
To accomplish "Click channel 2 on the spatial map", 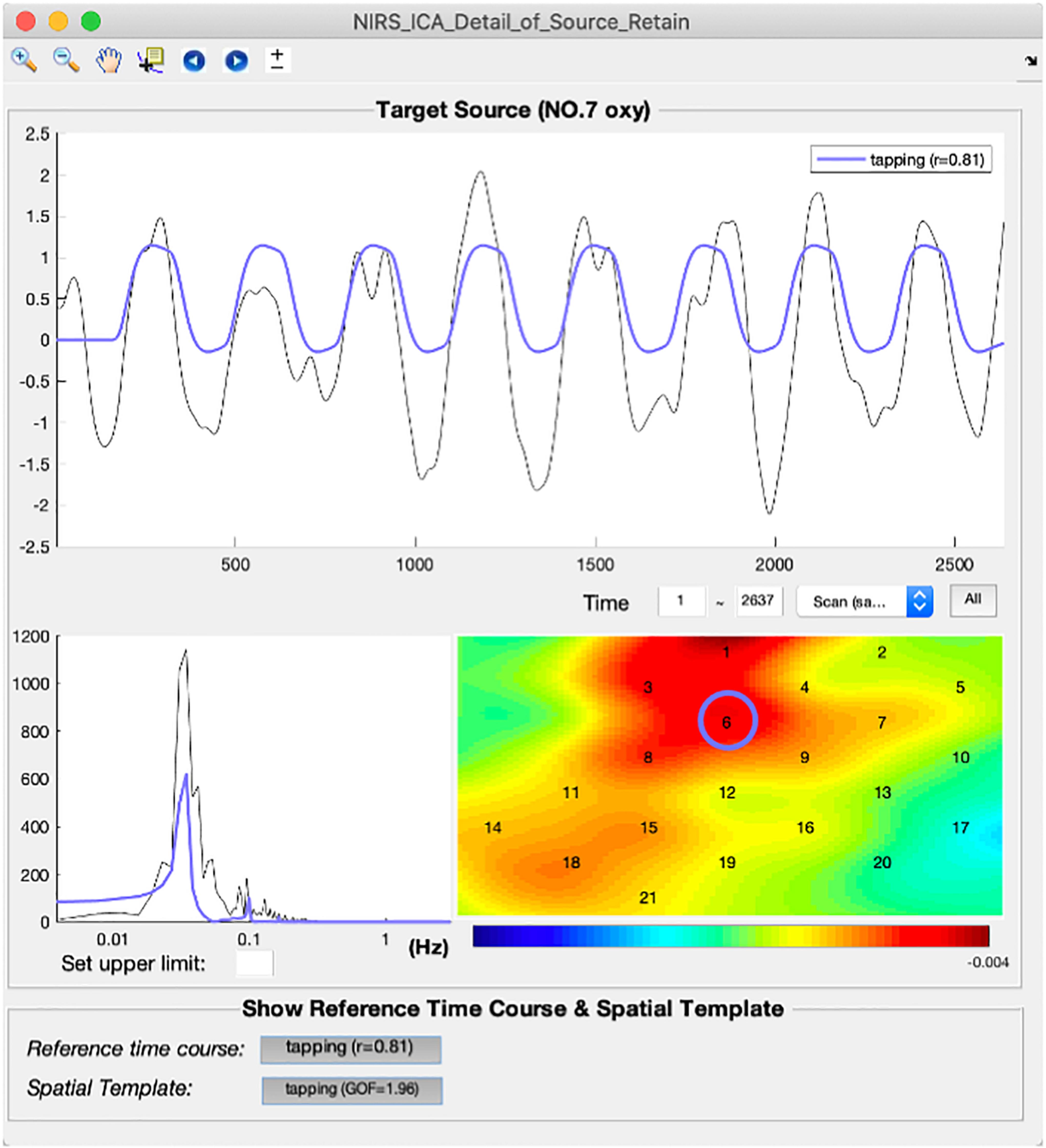I will pyautogui.click(x=882, y=652).
